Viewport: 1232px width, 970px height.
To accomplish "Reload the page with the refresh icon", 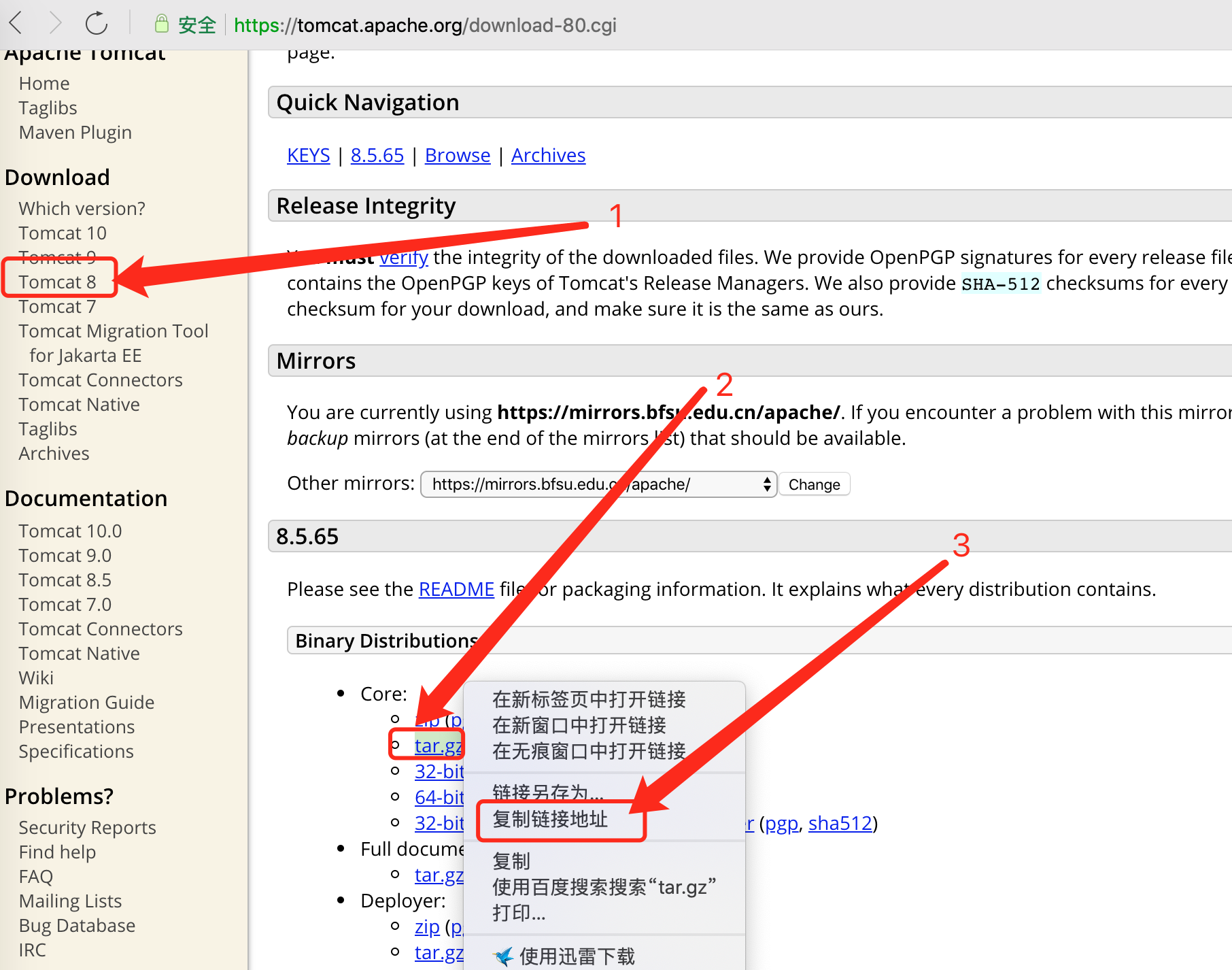I will pos(97,22).
